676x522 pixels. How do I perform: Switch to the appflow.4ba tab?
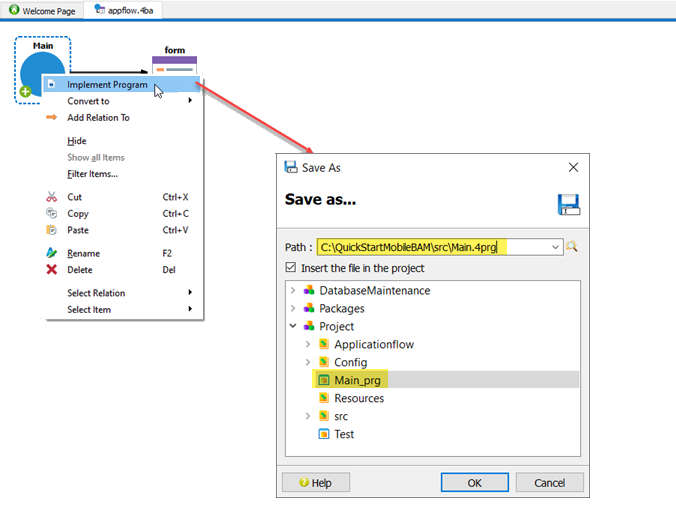(124, 10)
